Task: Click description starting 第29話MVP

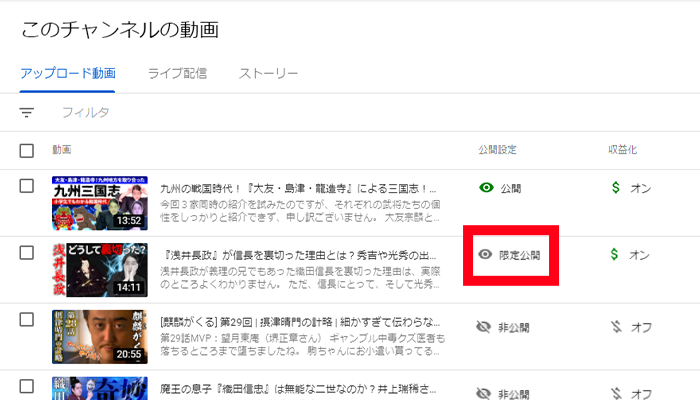Action: 303,345
